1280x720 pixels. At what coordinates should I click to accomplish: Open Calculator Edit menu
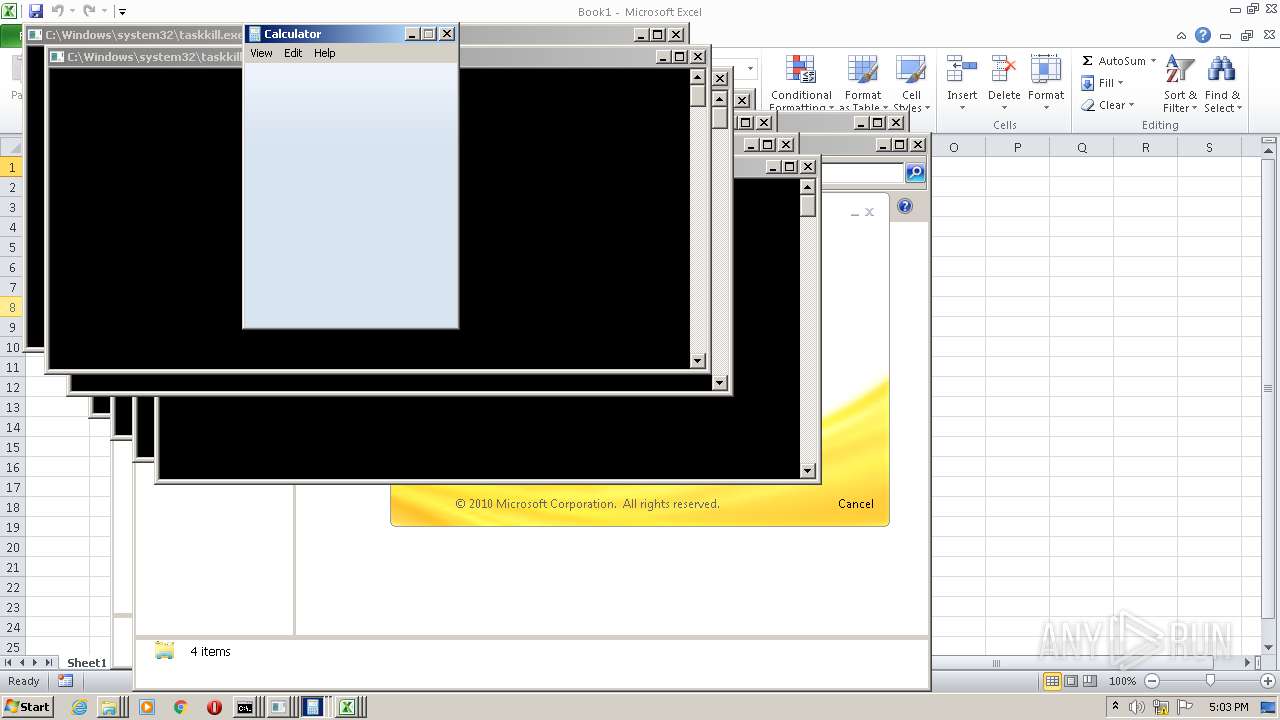tap(293, 53)
